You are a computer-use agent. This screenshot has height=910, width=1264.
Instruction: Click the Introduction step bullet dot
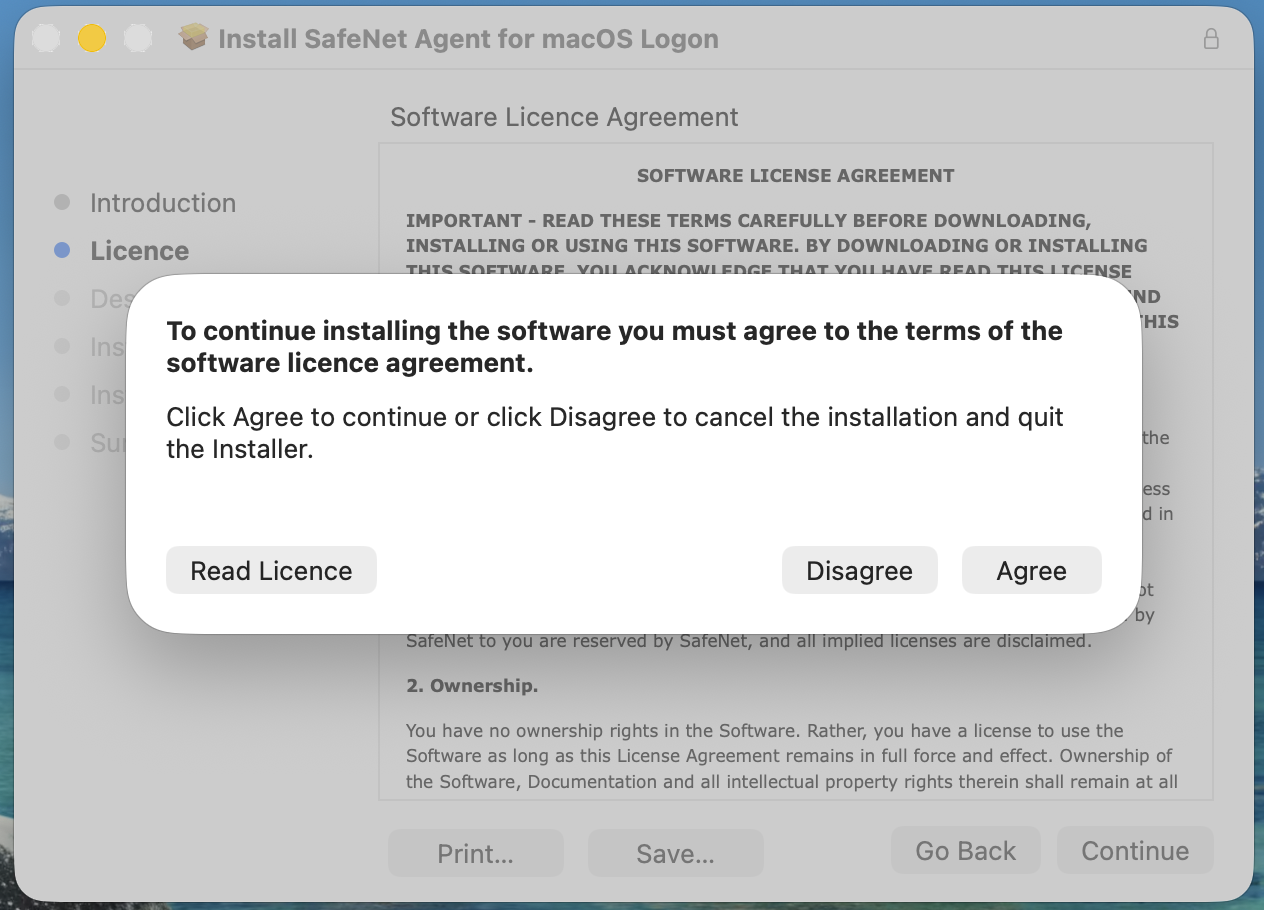(x=62, y=203)
